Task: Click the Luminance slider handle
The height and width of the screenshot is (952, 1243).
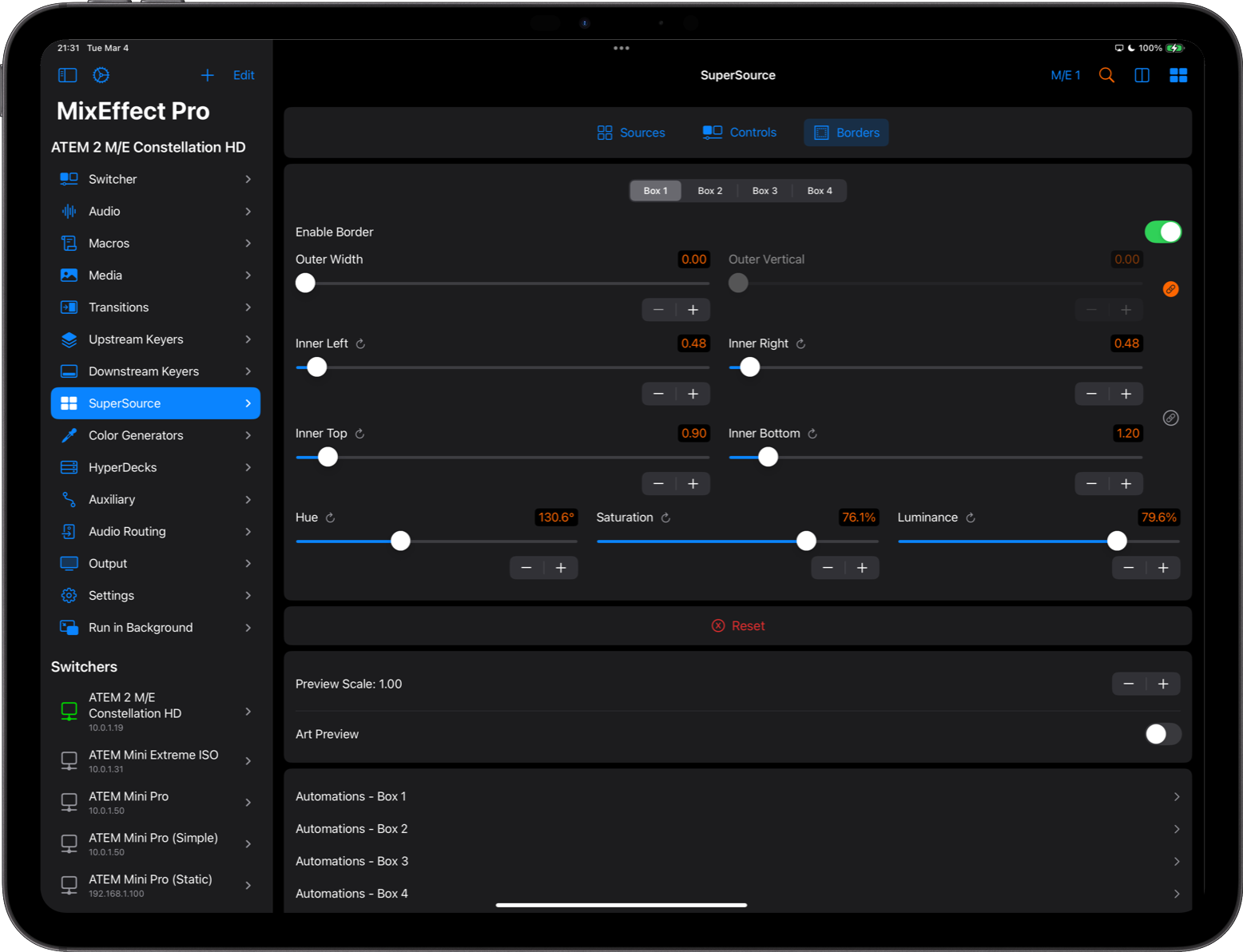Action: click(x=1117, y=541)
